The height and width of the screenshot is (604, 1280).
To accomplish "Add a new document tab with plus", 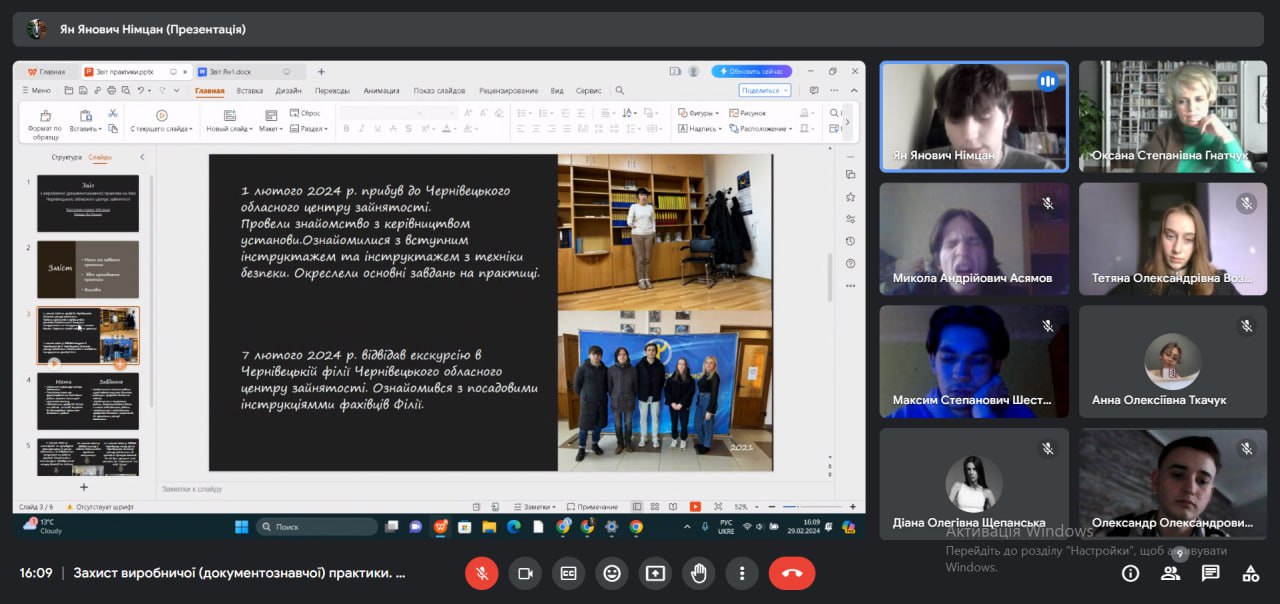I will (x=321, y=72).
